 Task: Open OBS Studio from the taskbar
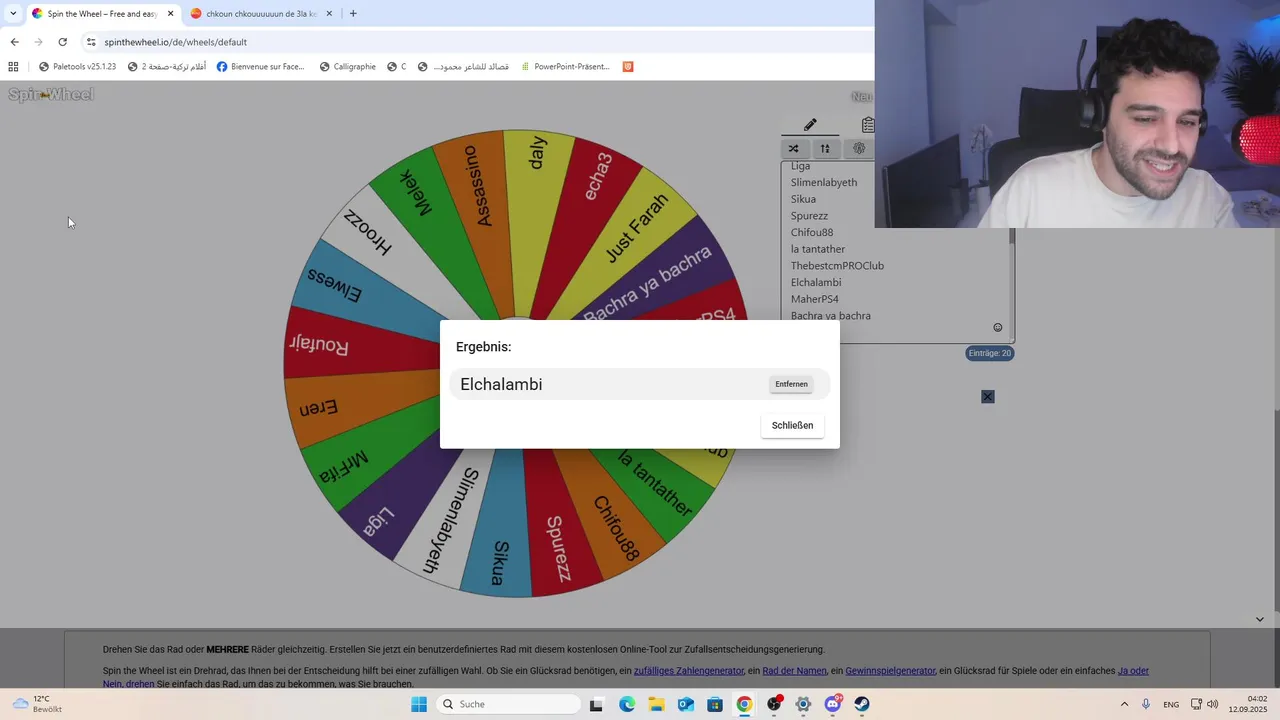coord(774,704)
